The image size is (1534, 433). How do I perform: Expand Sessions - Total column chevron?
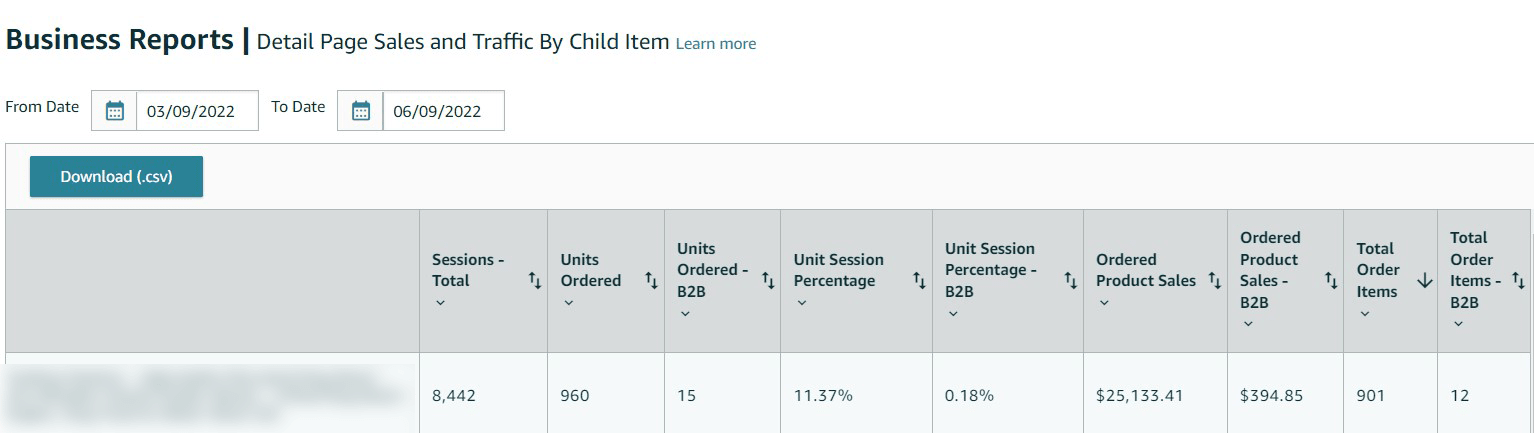tap(441, 302)
